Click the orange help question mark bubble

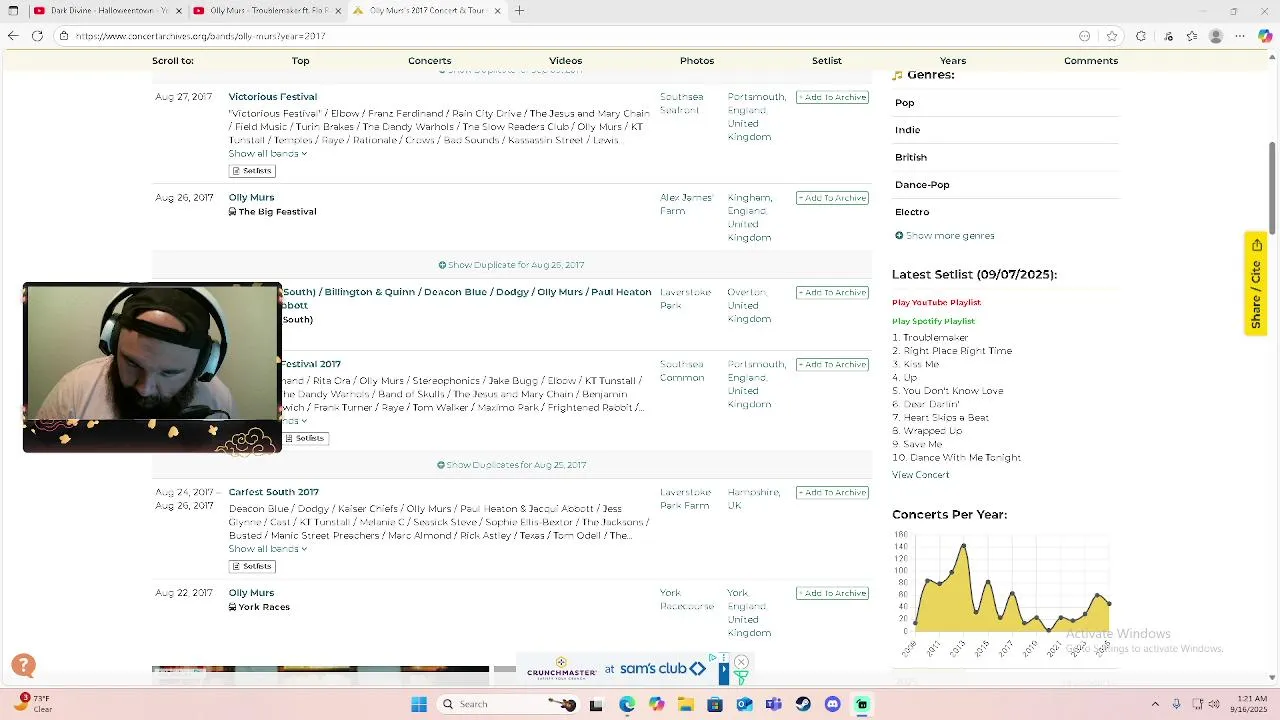[x=23, y=665]
